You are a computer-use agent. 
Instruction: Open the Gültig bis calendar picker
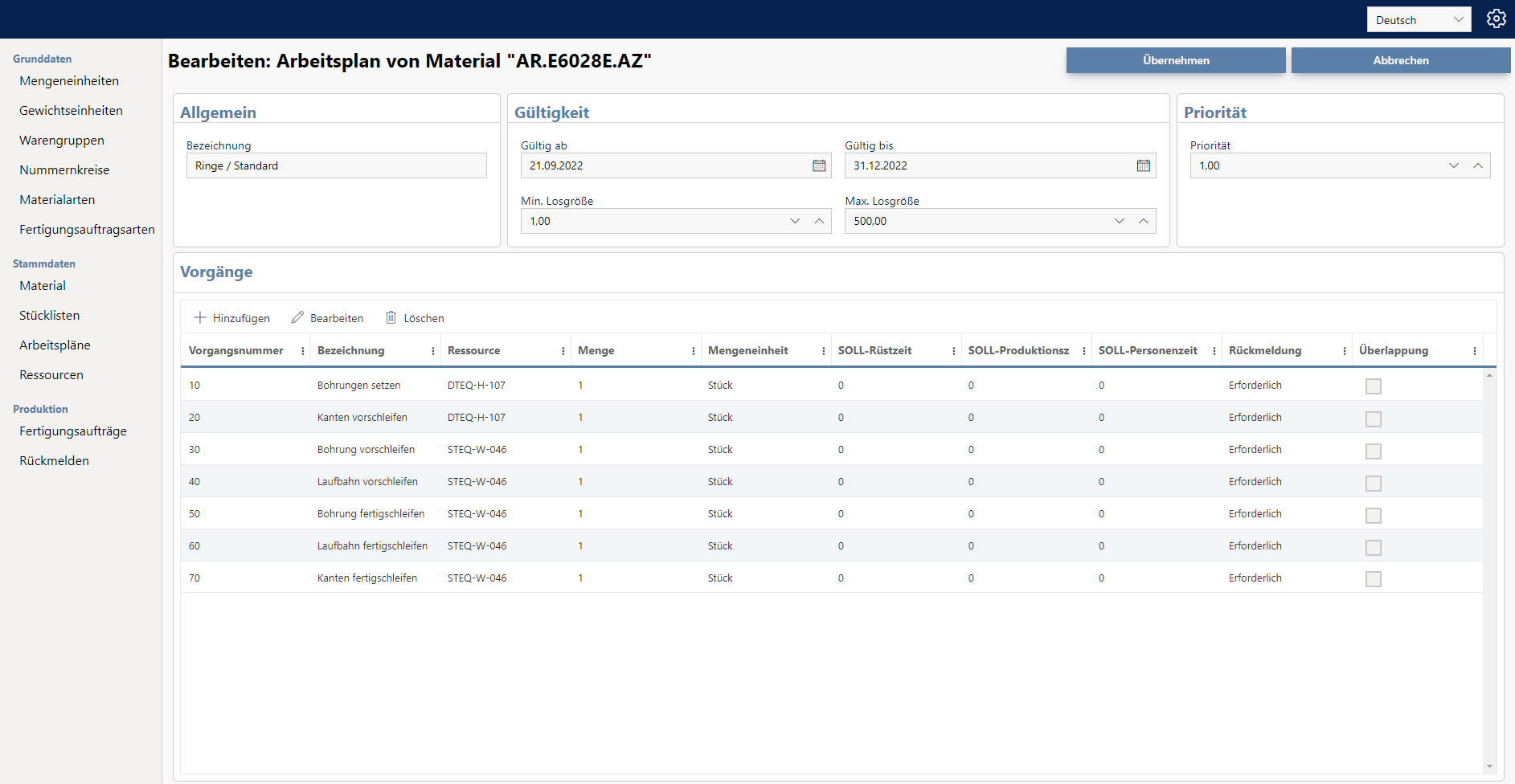coord(1143,165)
